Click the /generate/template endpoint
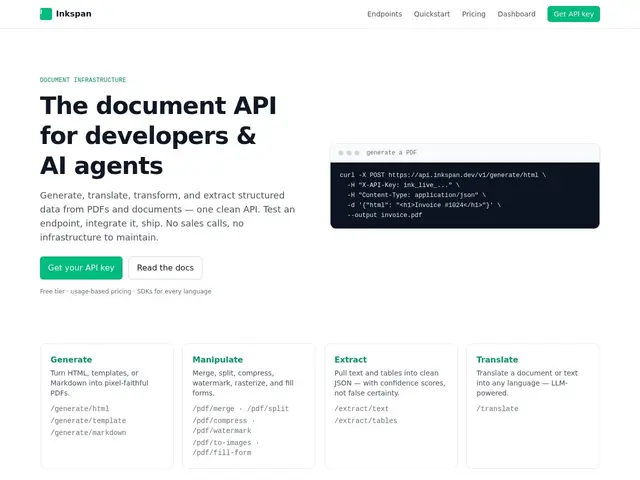 click(x=88, y=420)
